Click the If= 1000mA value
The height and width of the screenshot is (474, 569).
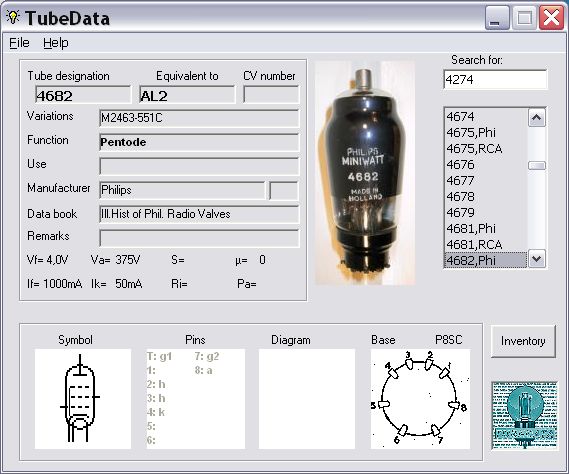[x=54, y=283]
